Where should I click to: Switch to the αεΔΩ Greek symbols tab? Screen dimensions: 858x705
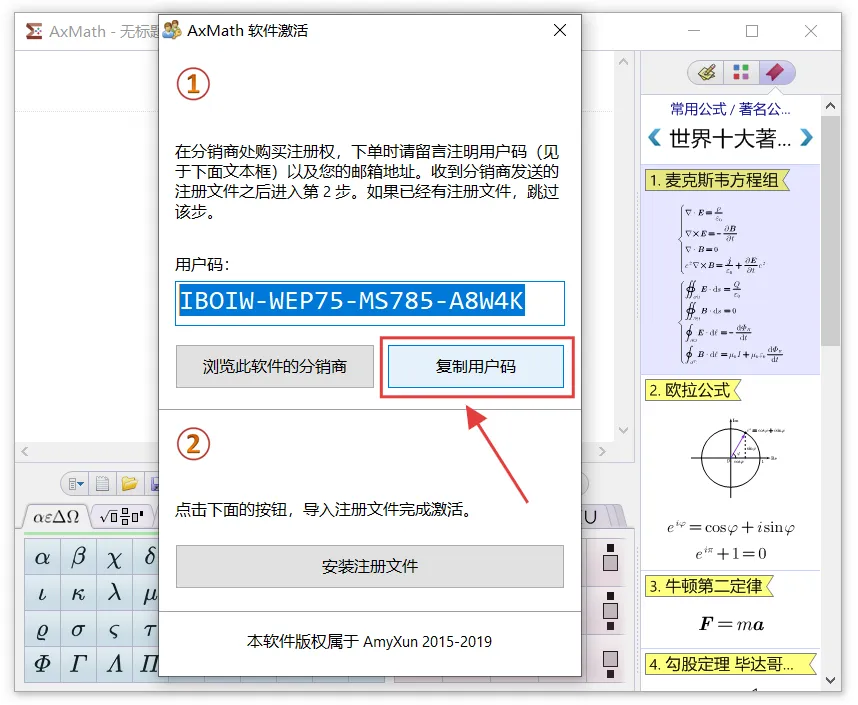pos(56,516)
